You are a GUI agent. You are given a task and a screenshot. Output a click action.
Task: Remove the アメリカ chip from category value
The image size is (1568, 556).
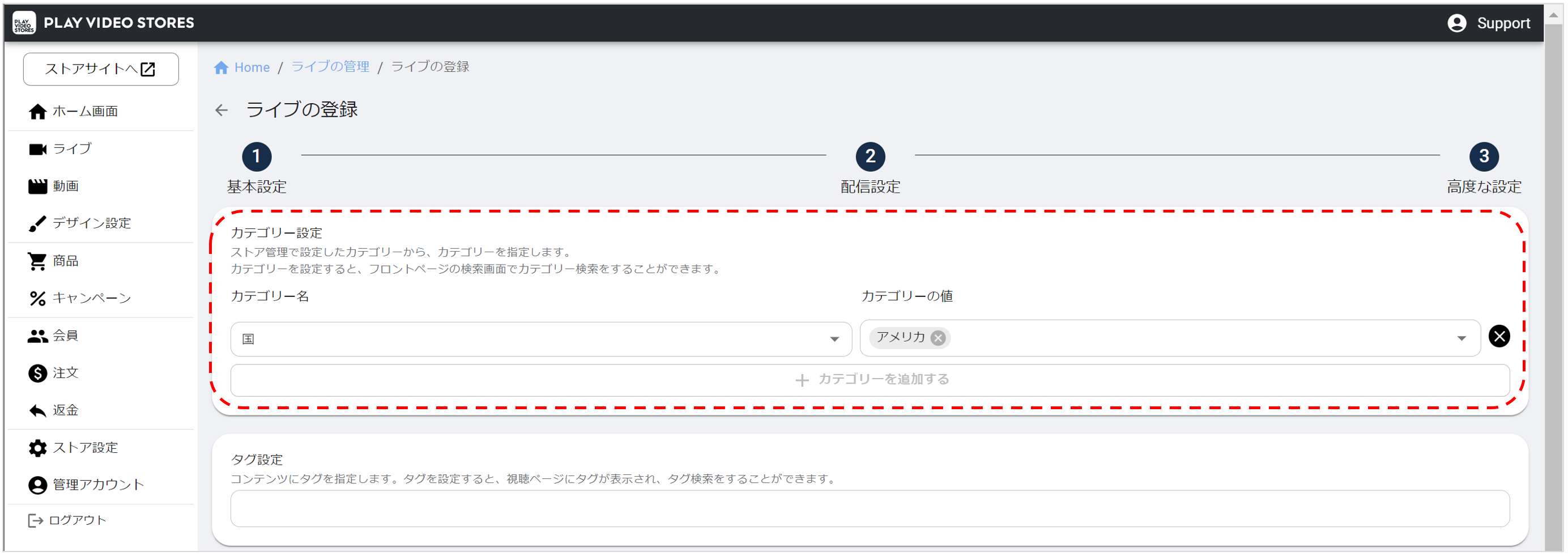pyautogui.click(x=938, y=338)
